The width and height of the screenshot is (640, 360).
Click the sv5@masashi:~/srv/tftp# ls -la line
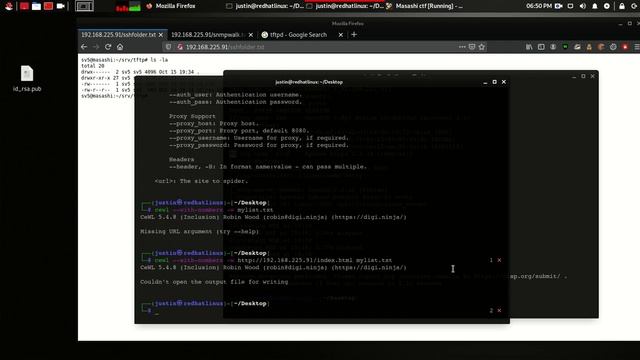pyautogui.click(x=124, y=60)
